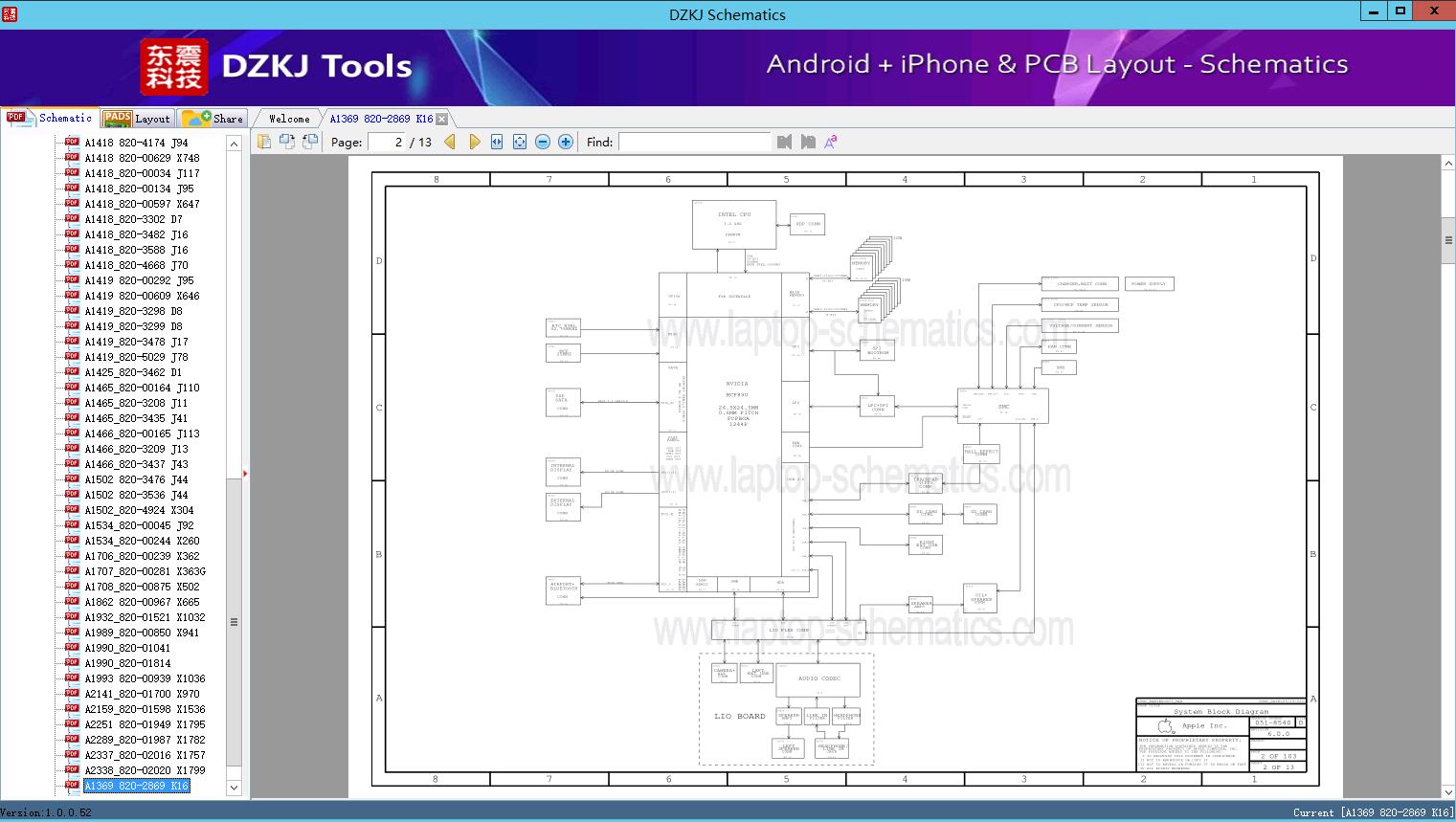This screenshot has width=1456, height=822.
Task: Open A1989_820-00850 X941 schematic
Action: 142,633
